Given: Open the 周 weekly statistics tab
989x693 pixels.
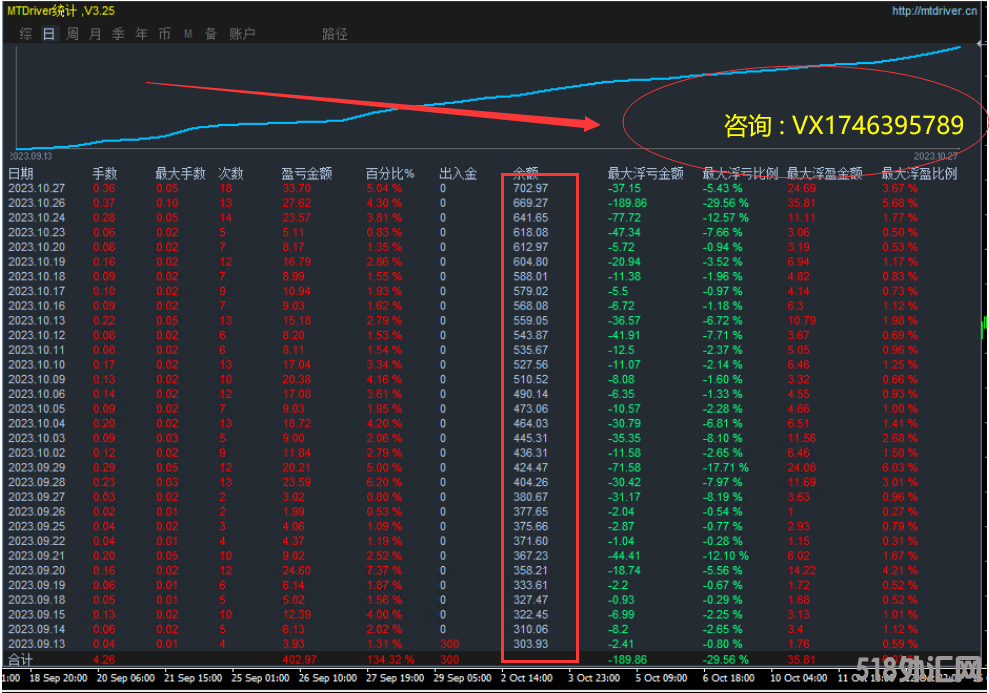Looking at the screenshot, I should [72, 34].
